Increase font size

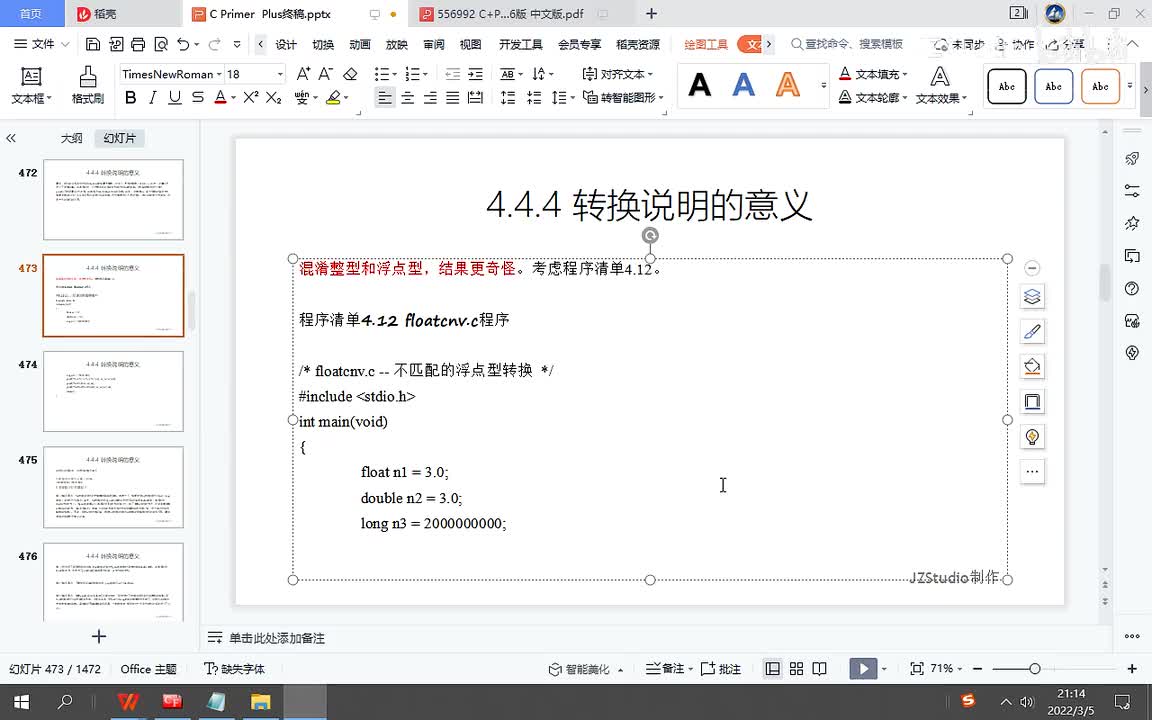[x=303, y=73]
